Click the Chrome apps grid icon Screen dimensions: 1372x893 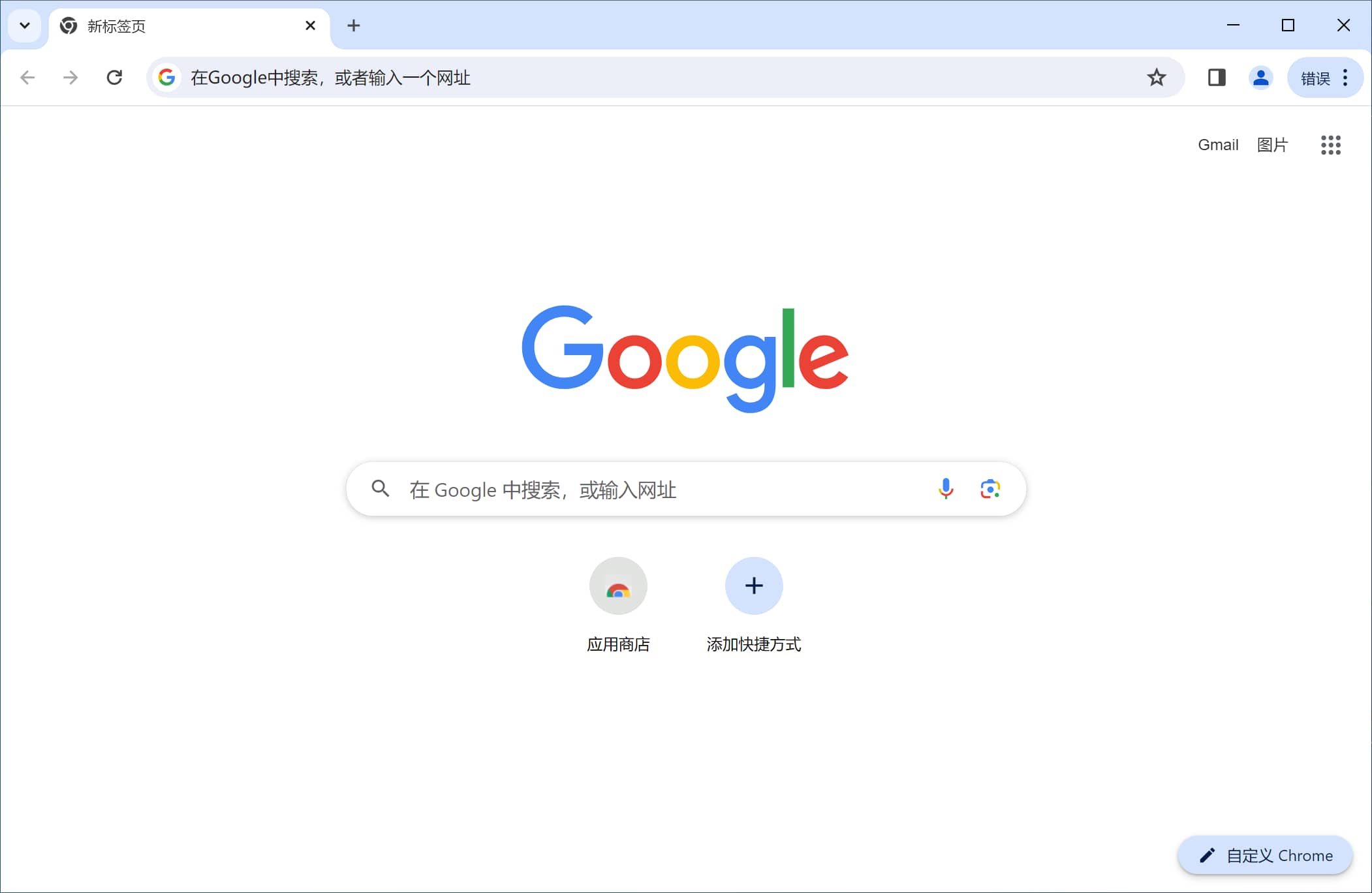1331,145
